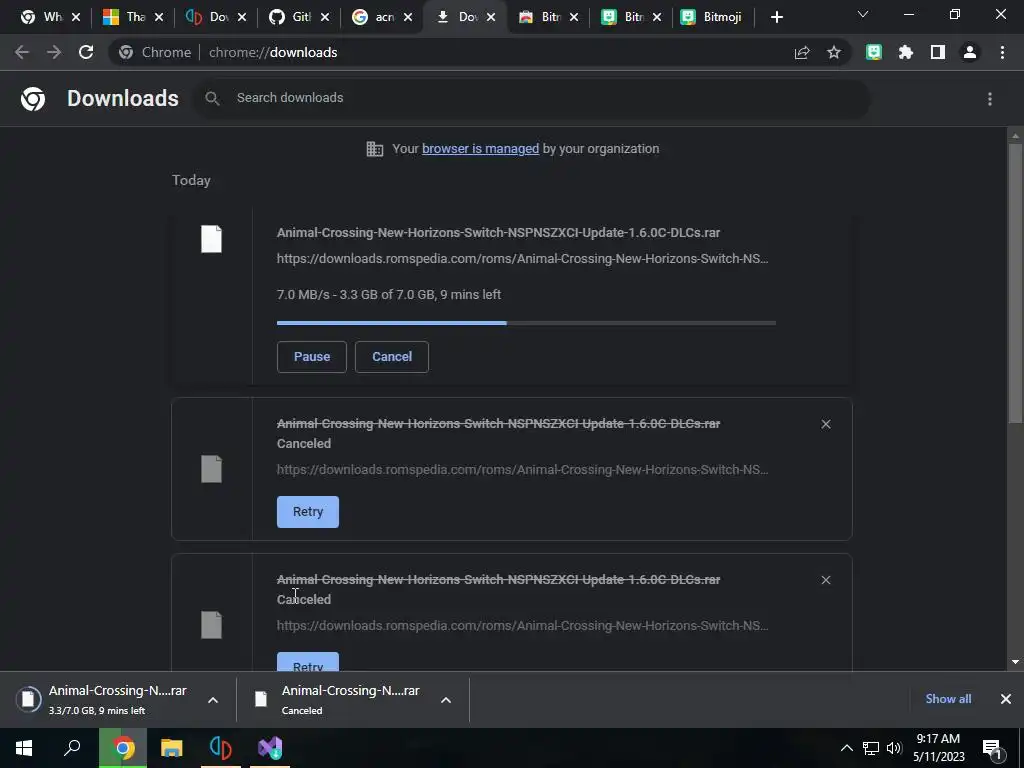Viewport: 1024px width, 768px height.
Task: Open the Extensions puzzle-piece menu
Action: pyautogui.click(x=906, y=52)
